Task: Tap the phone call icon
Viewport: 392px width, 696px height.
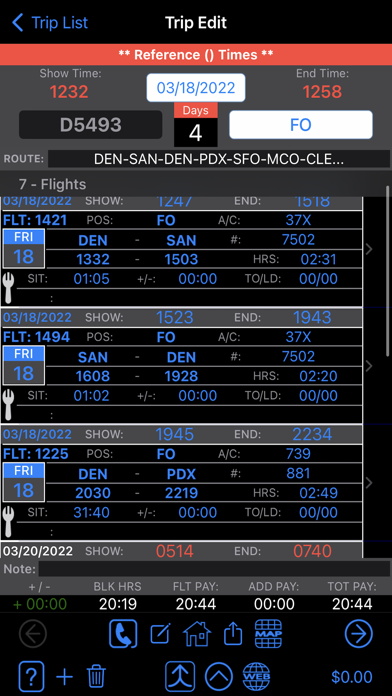Action: (x=123, y=634)
